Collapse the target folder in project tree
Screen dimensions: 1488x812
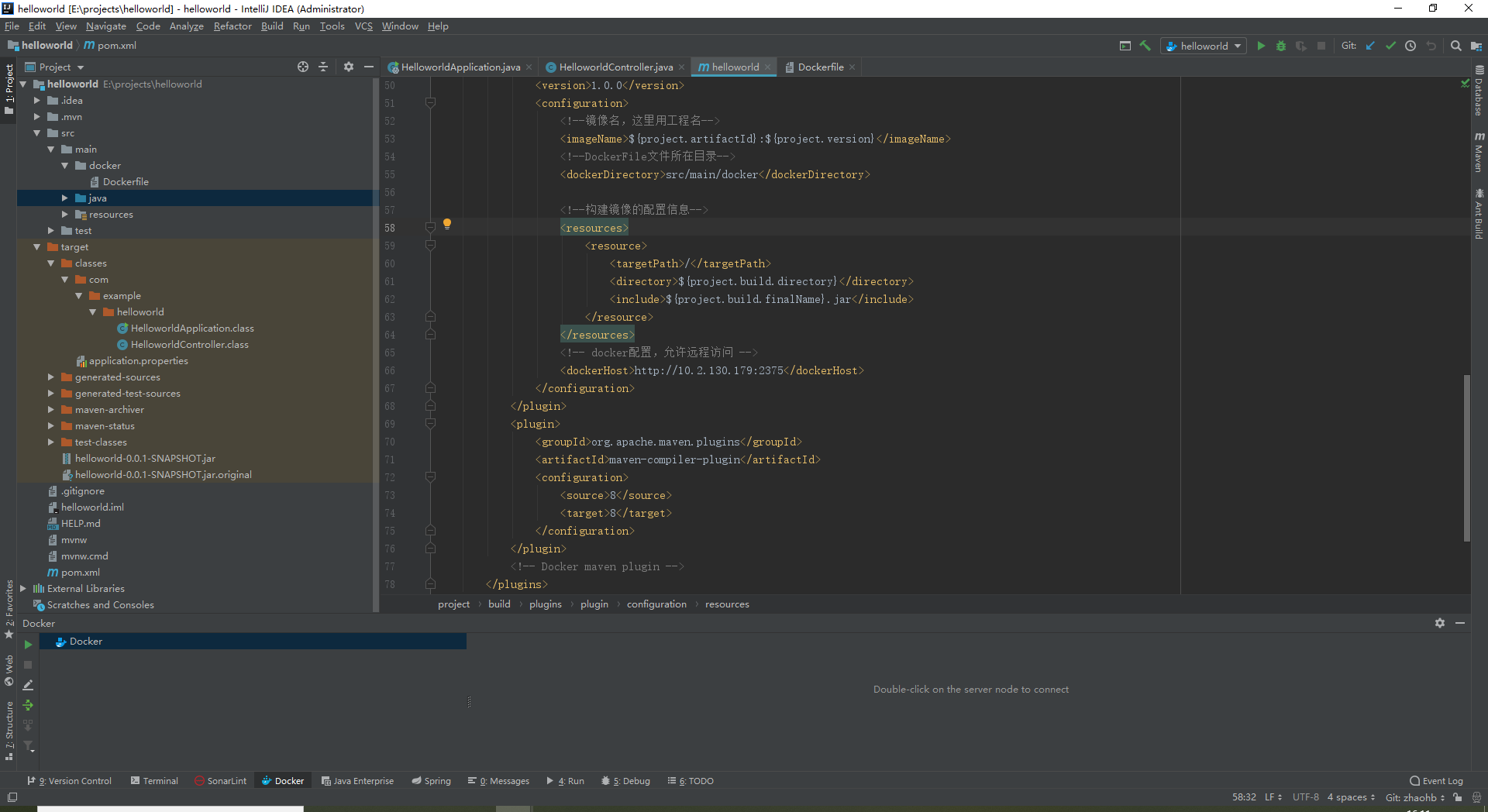pyautogui.click(x=37, y=247)
